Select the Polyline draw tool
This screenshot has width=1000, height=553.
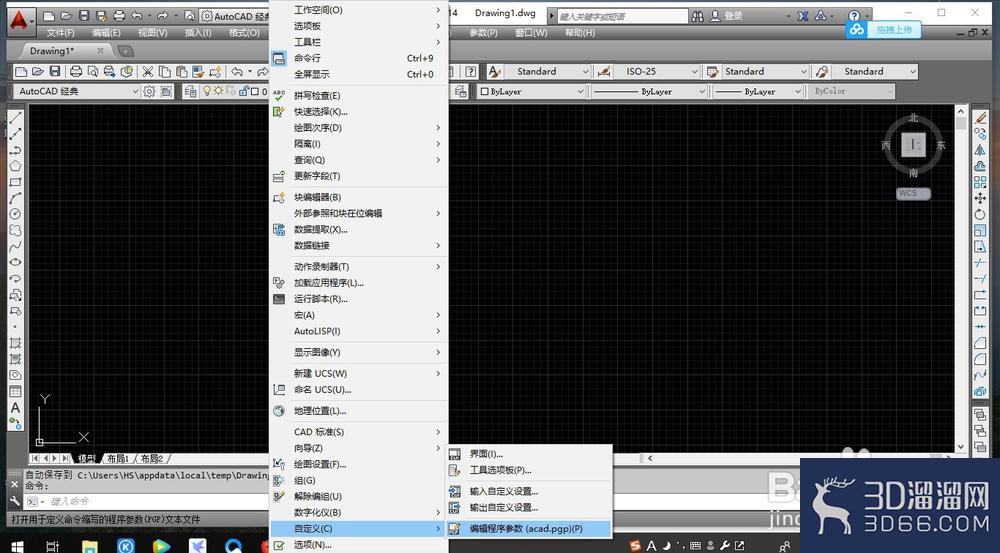coord(15,149)
